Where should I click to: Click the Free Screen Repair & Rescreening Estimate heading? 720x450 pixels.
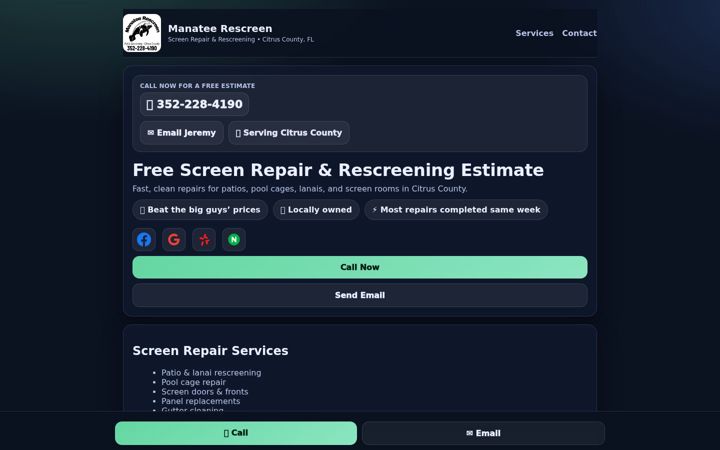[338, 170]
